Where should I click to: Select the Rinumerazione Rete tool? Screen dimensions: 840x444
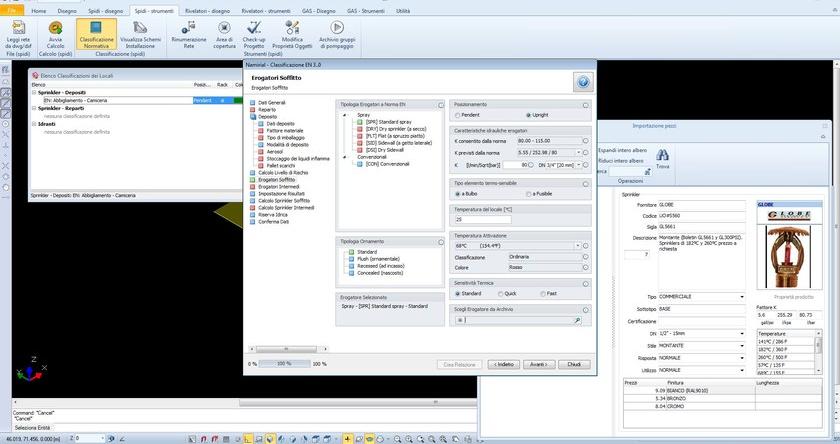189,29
